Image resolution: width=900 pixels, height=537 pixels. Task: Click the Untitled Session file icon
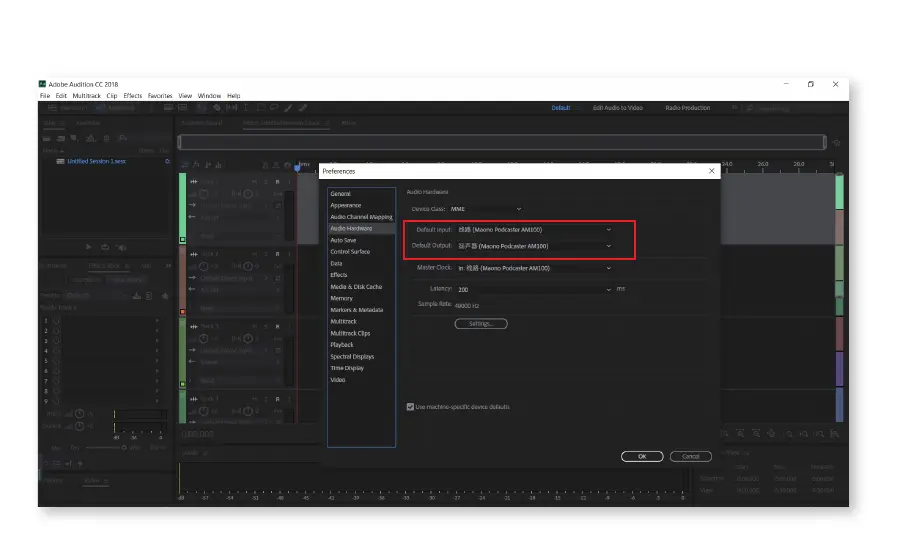[61, 161]
